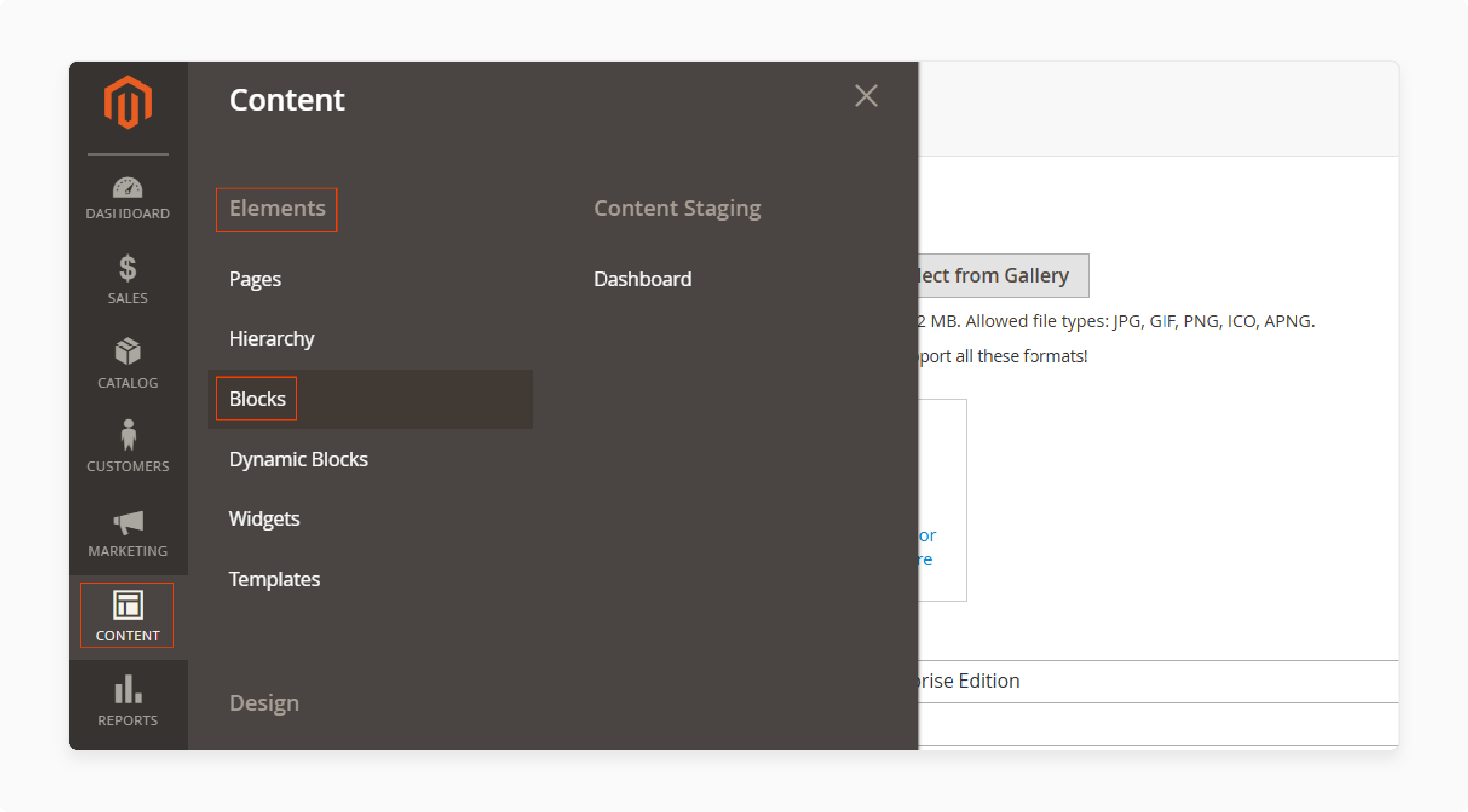
Task: Open Dynamic Blocks menu item
Action: point(298,459)
